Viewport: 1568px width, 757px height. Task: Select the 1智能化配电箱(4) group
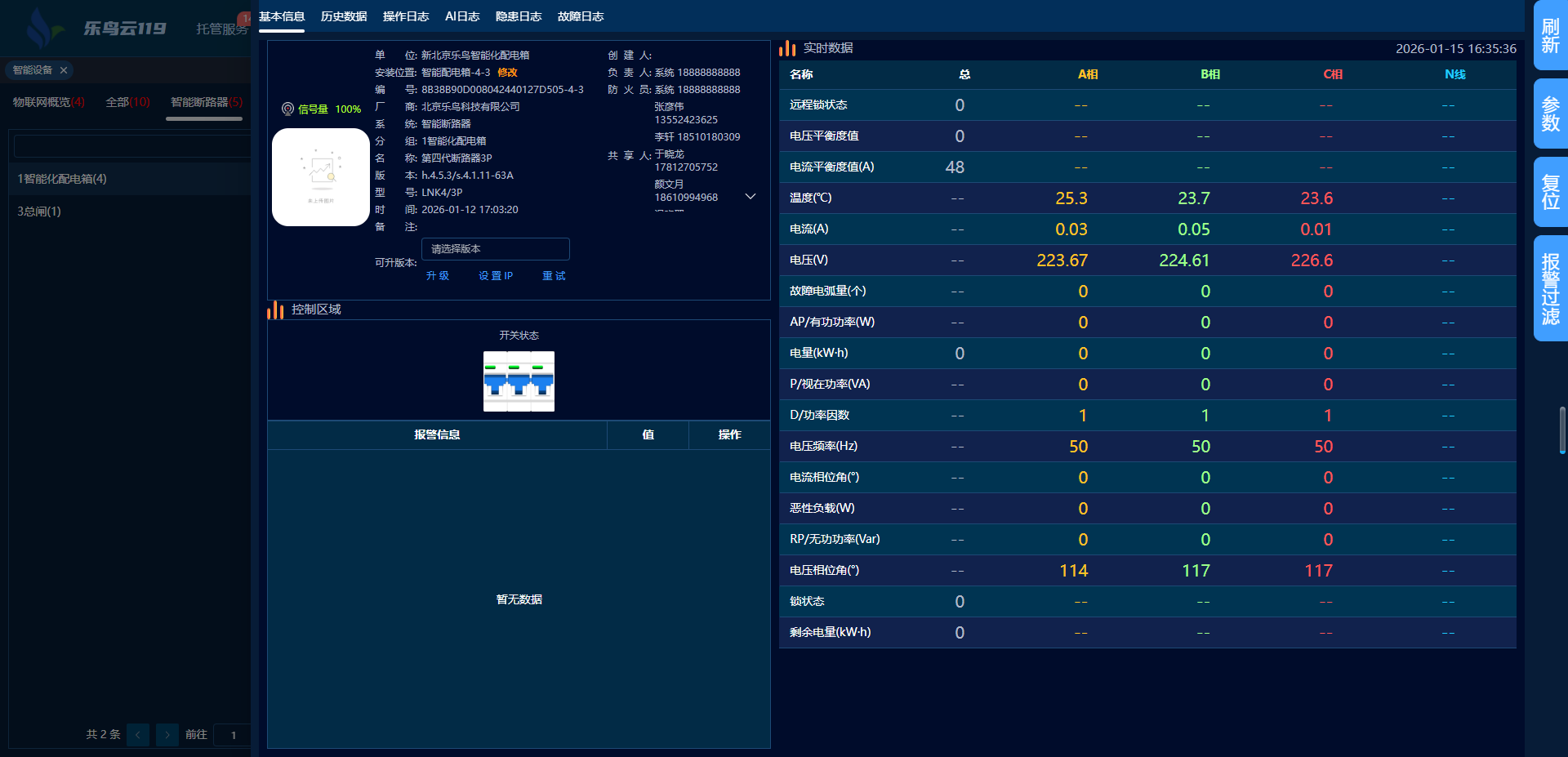click(x=62, y=179)
